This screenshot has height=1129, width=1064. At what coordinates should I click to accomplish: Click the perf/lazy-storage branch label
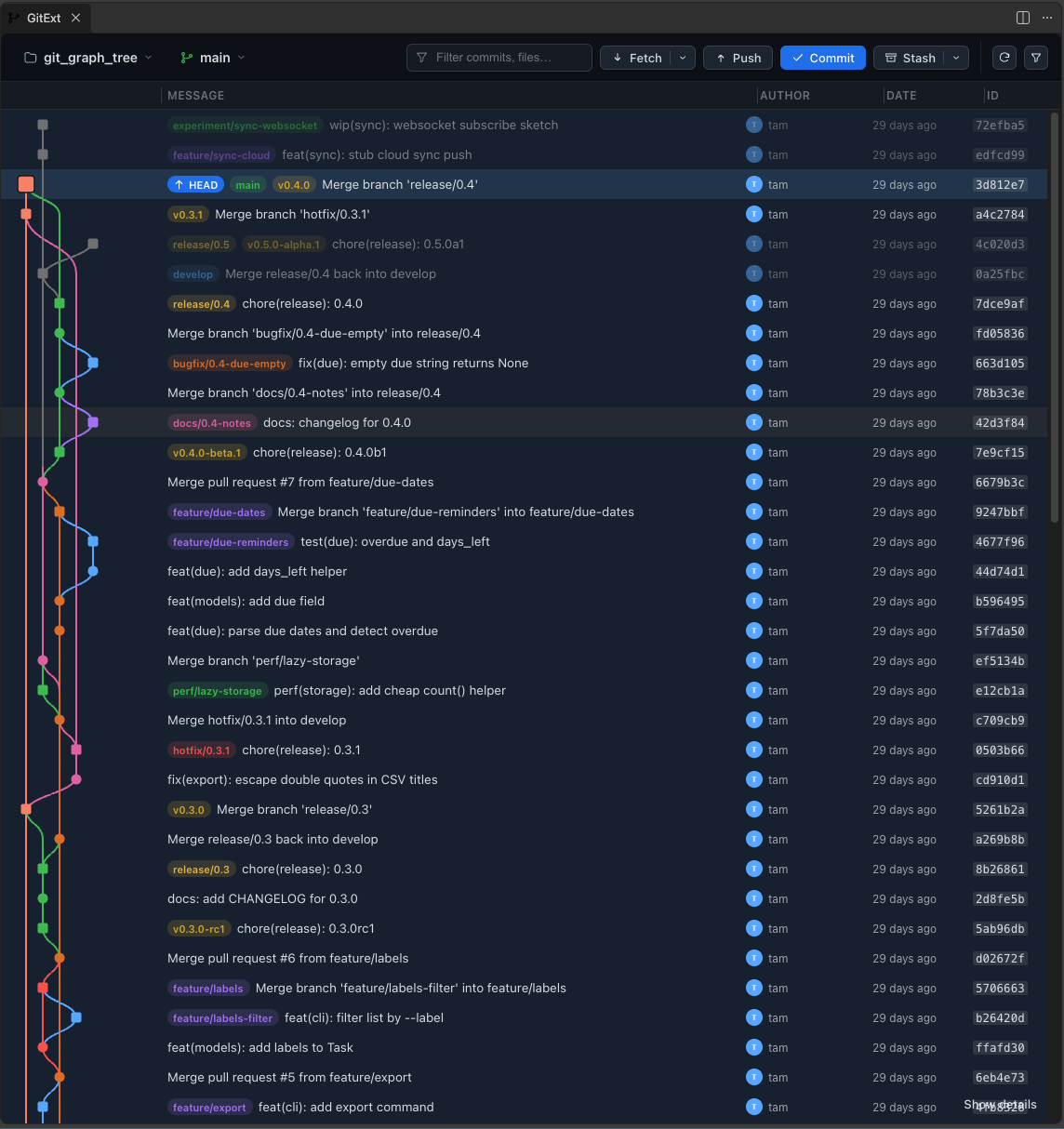(x=217, y=691)
